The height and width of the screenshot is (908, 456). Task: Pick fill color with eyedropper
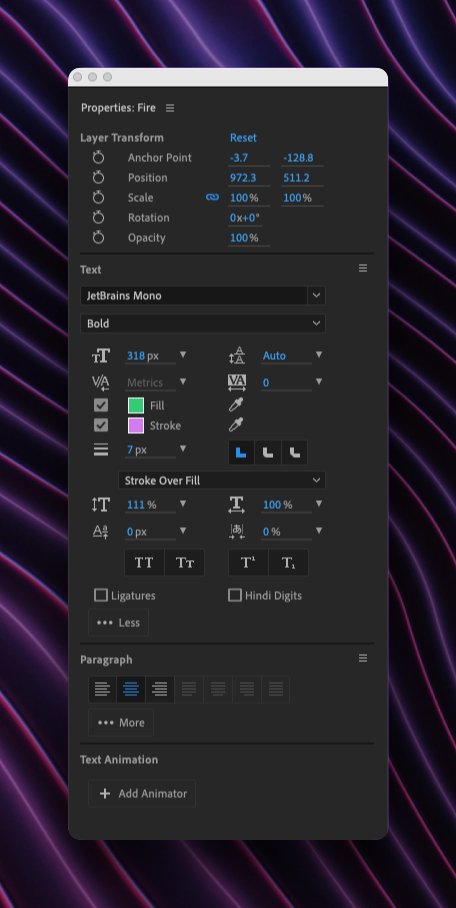[x=235, y=405]
